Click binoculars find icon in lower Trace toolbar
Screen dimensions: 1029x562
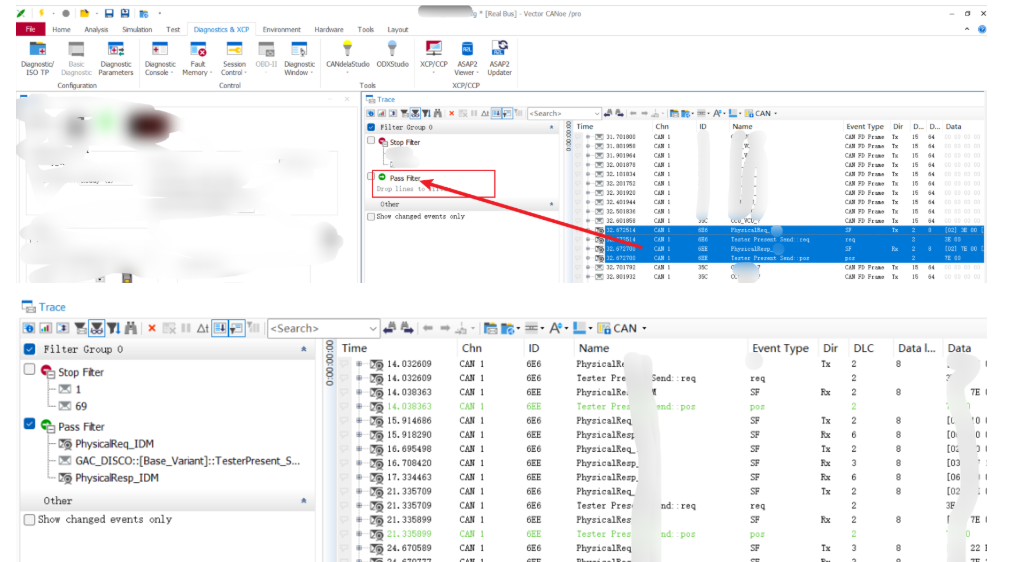click(x=131, y=328)
